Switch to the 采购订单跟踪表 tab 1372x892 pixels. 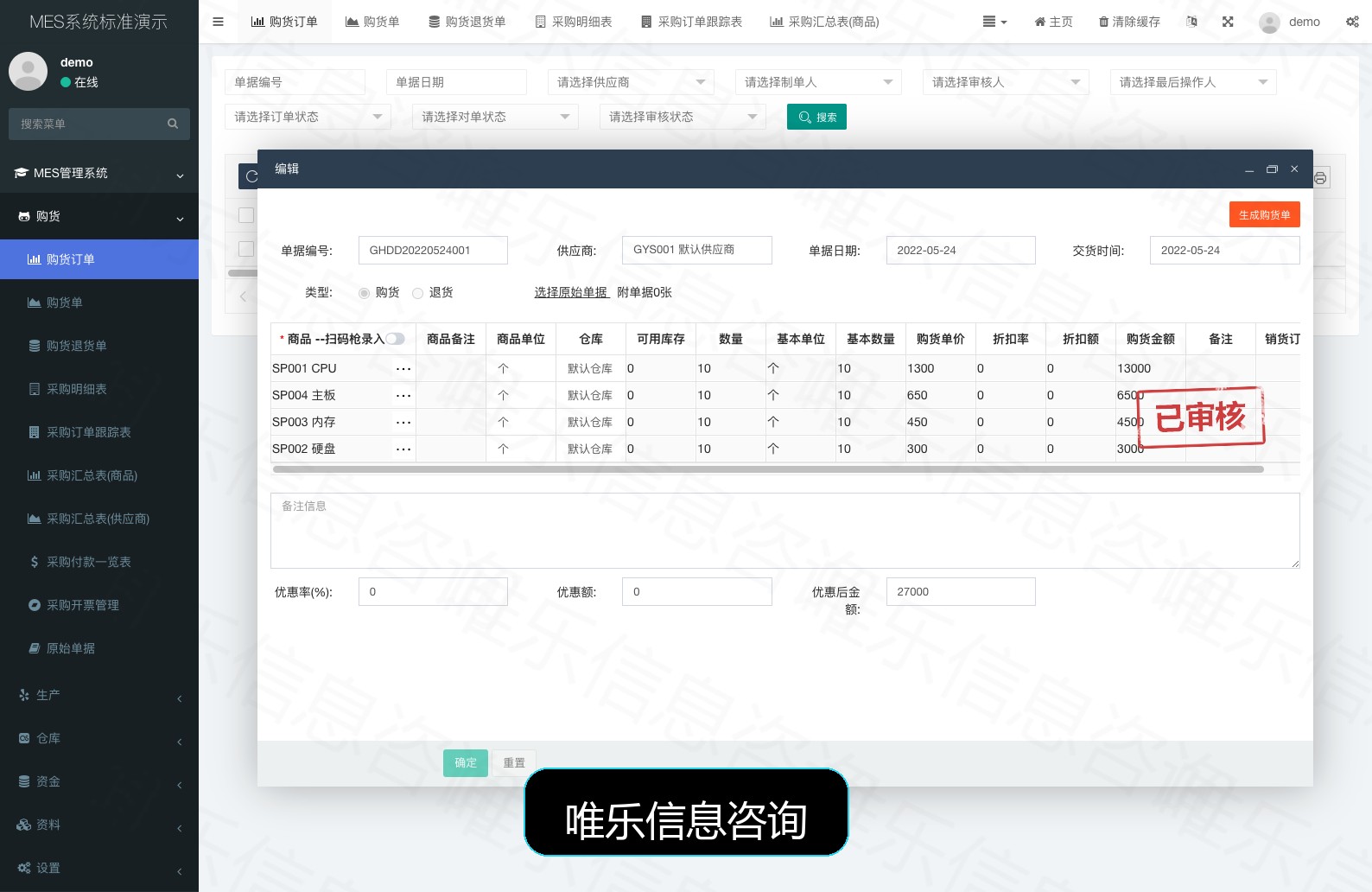click(x=691, y=22)
